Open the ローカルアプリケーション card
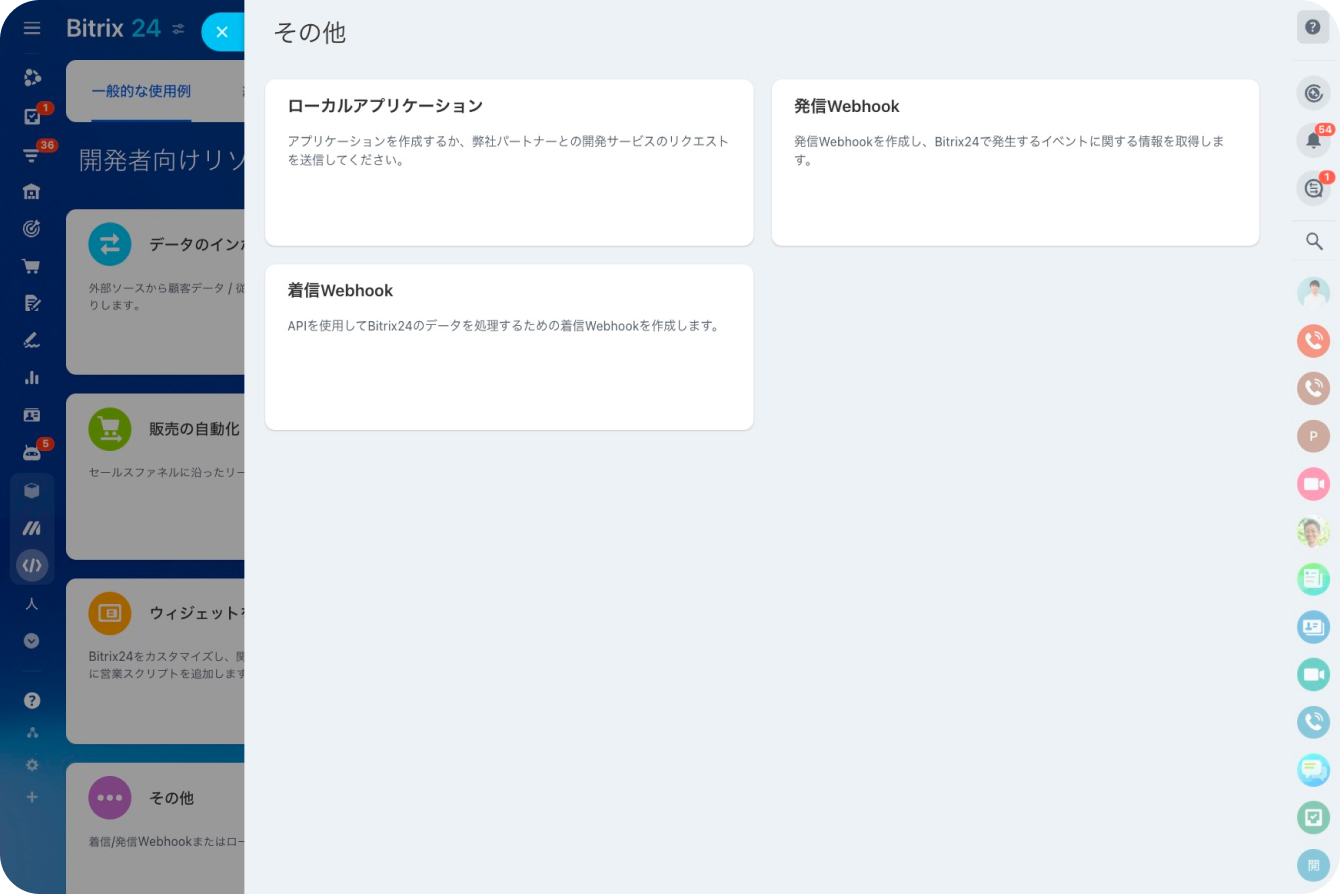1340x894 pixels. click(508, 162)
